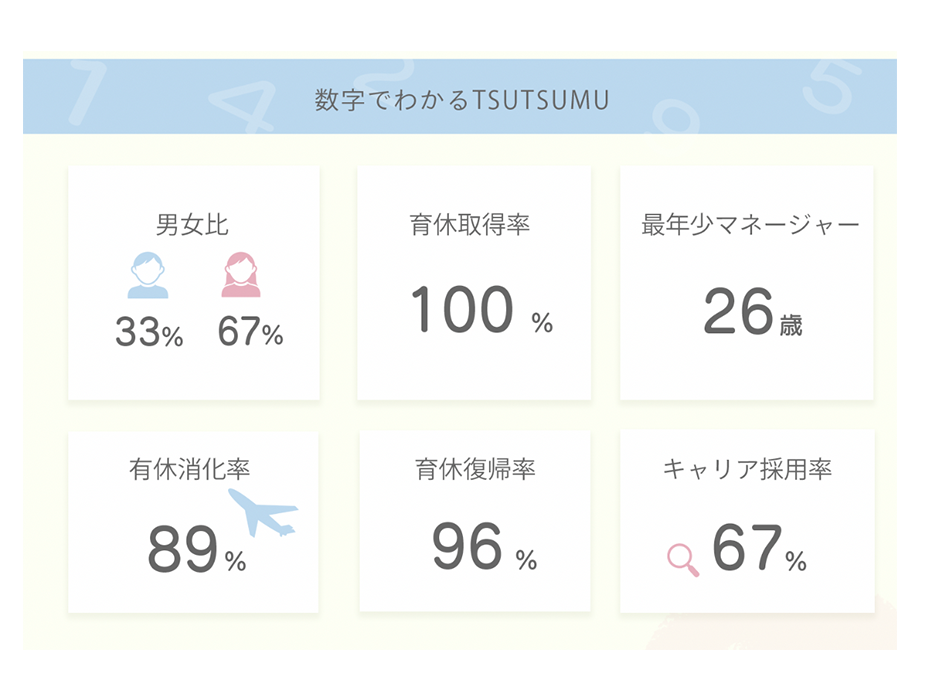Select the 100 % figure
Screen dimensions: 928x700
coord(481,311)
